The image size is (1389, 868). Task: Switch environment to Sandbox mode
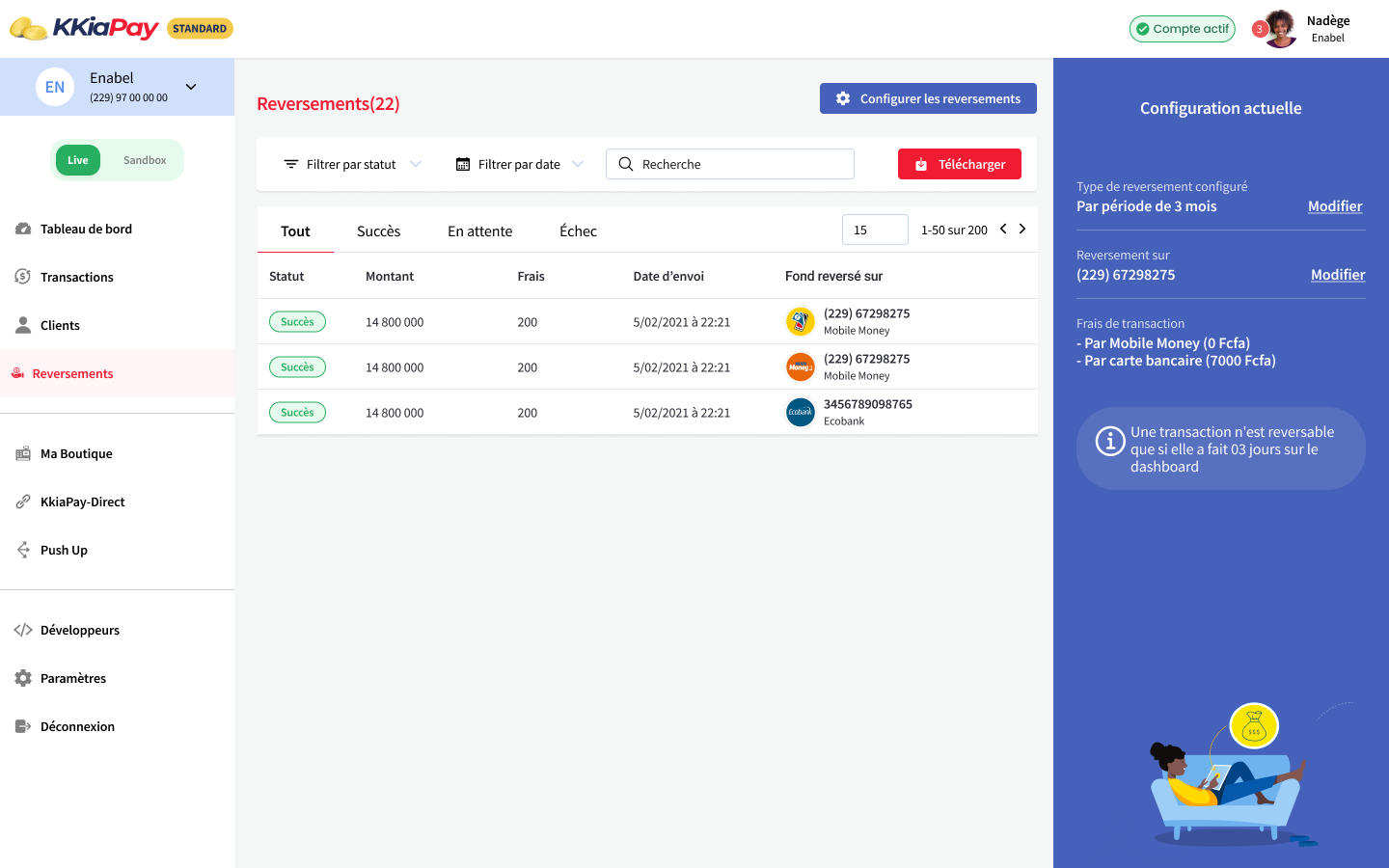pos(145,160)
